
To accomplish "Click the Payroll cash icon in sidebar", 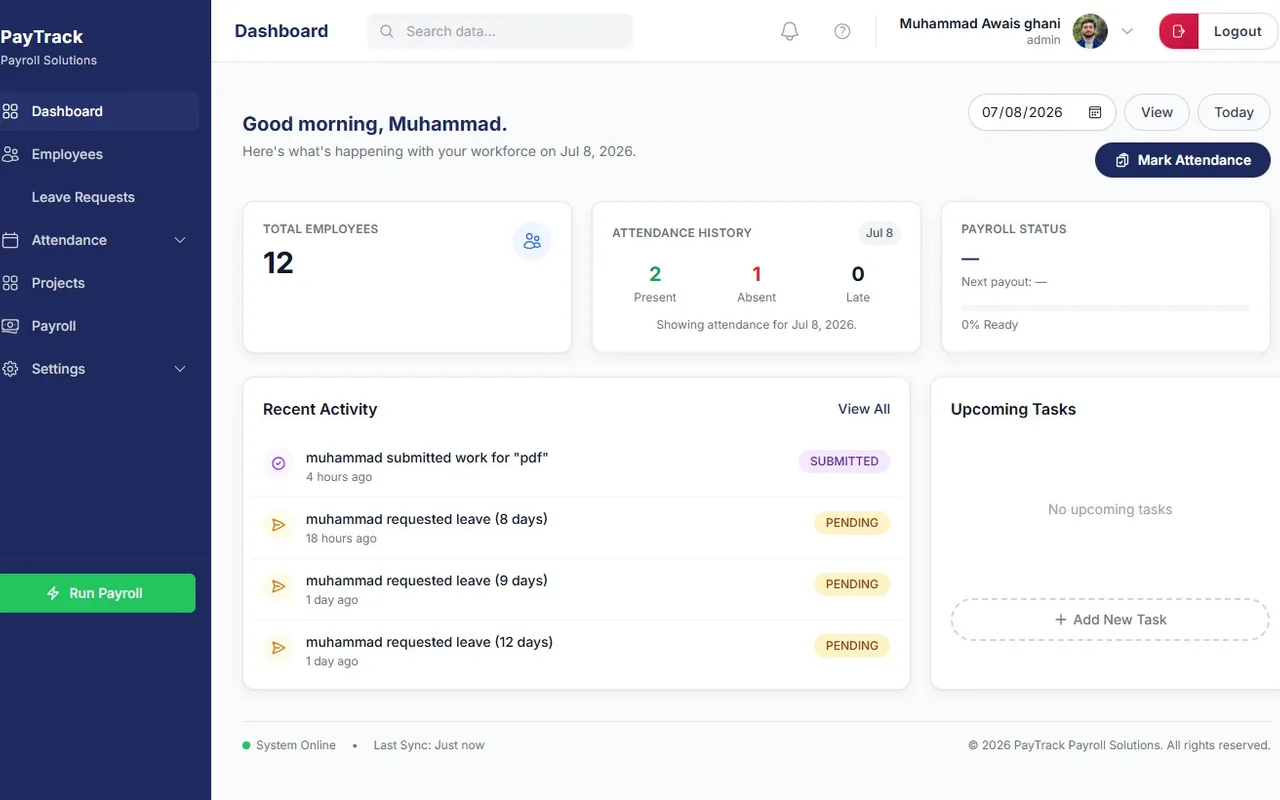I will coord(11,326).
